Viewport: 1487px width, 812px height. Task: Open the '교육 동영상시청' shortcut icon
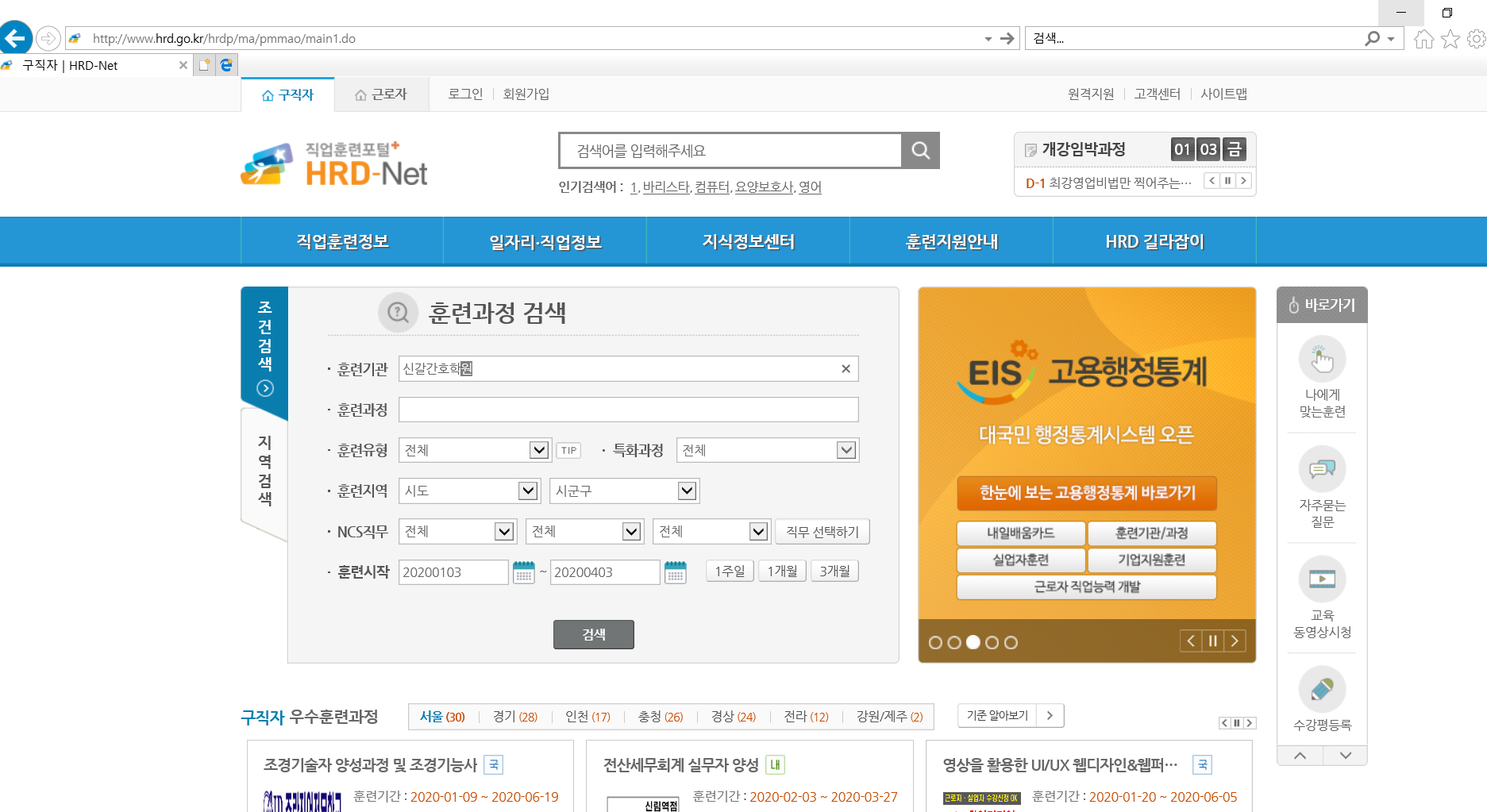click(1322, 579)
